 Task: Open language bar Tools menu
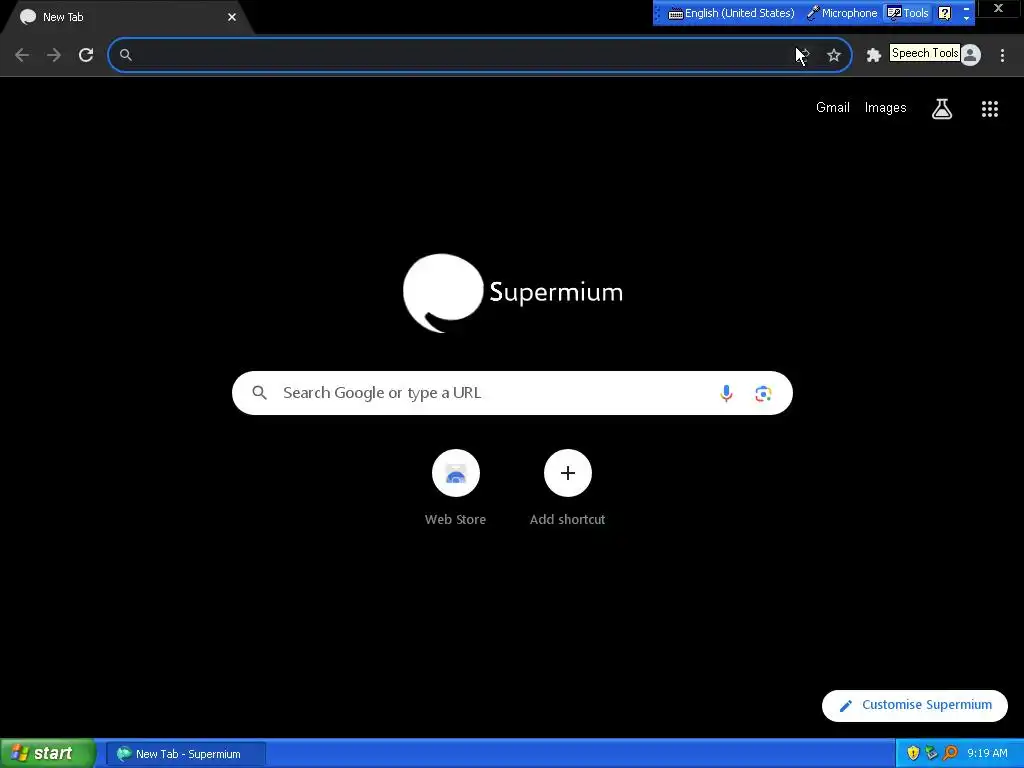[x=908, y=13]
